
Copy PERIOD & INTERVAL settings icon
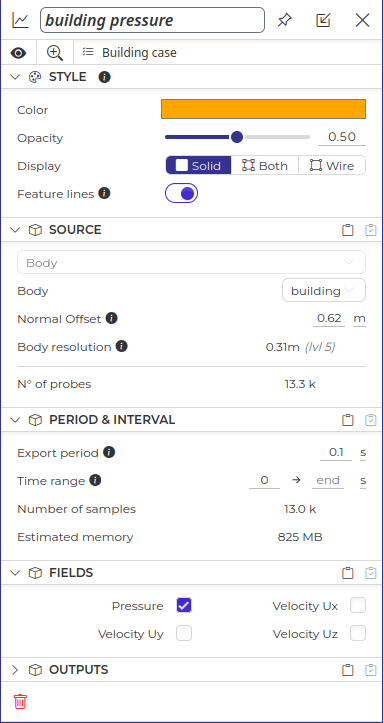348,420
